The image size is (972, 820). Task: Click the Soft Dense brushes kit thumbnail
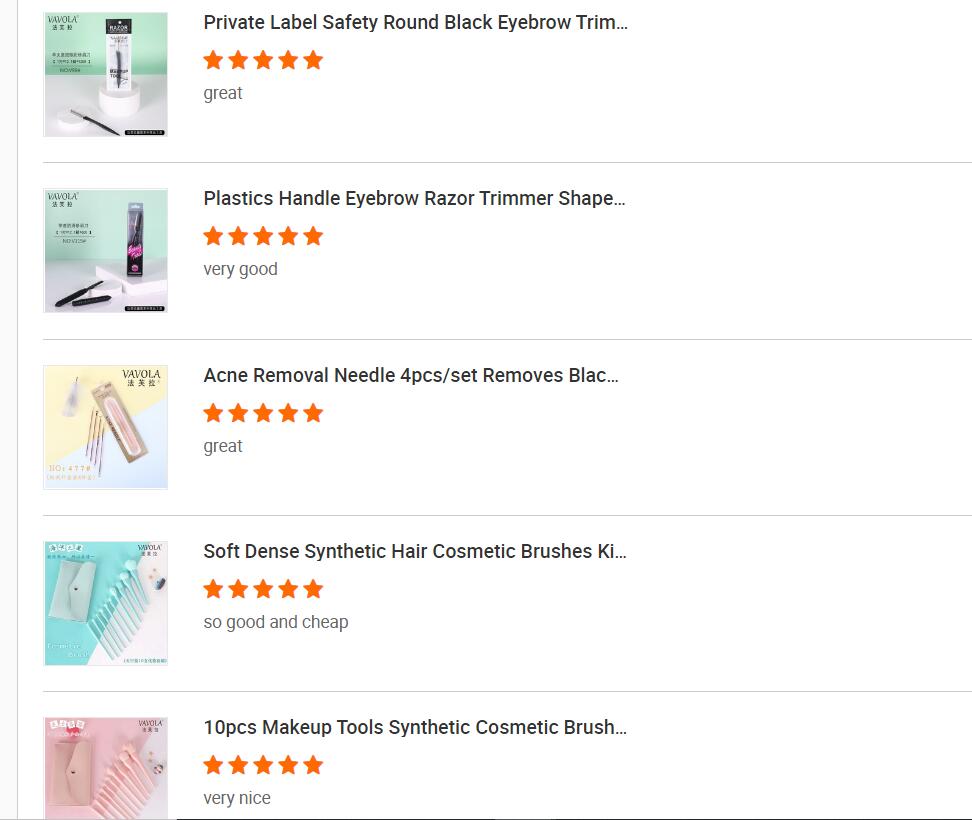105,603
